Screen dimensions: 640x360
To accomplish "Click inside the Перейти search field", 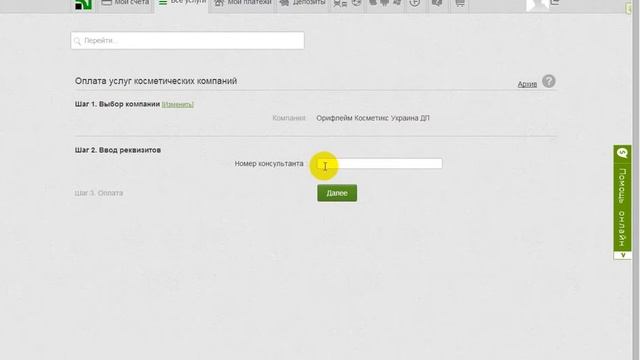I will tap(187, 40).
